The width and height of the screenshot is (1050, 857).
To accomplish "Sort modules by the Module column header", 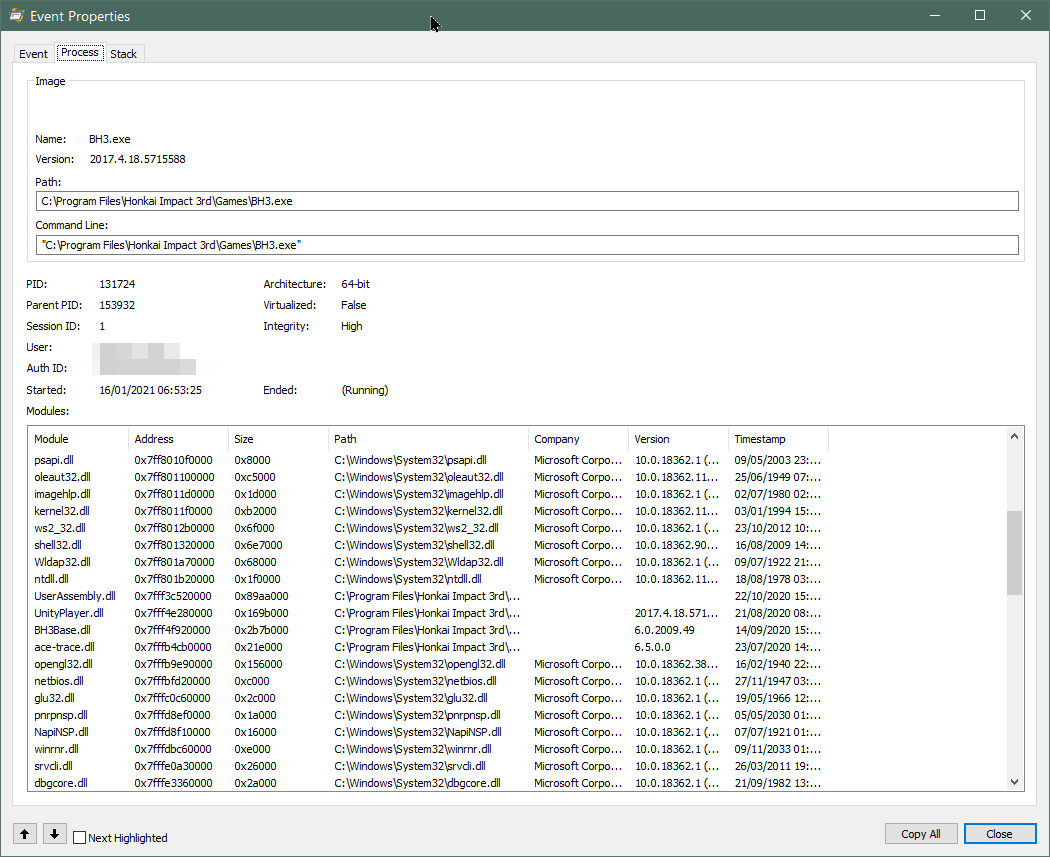I will click(78, 439).
